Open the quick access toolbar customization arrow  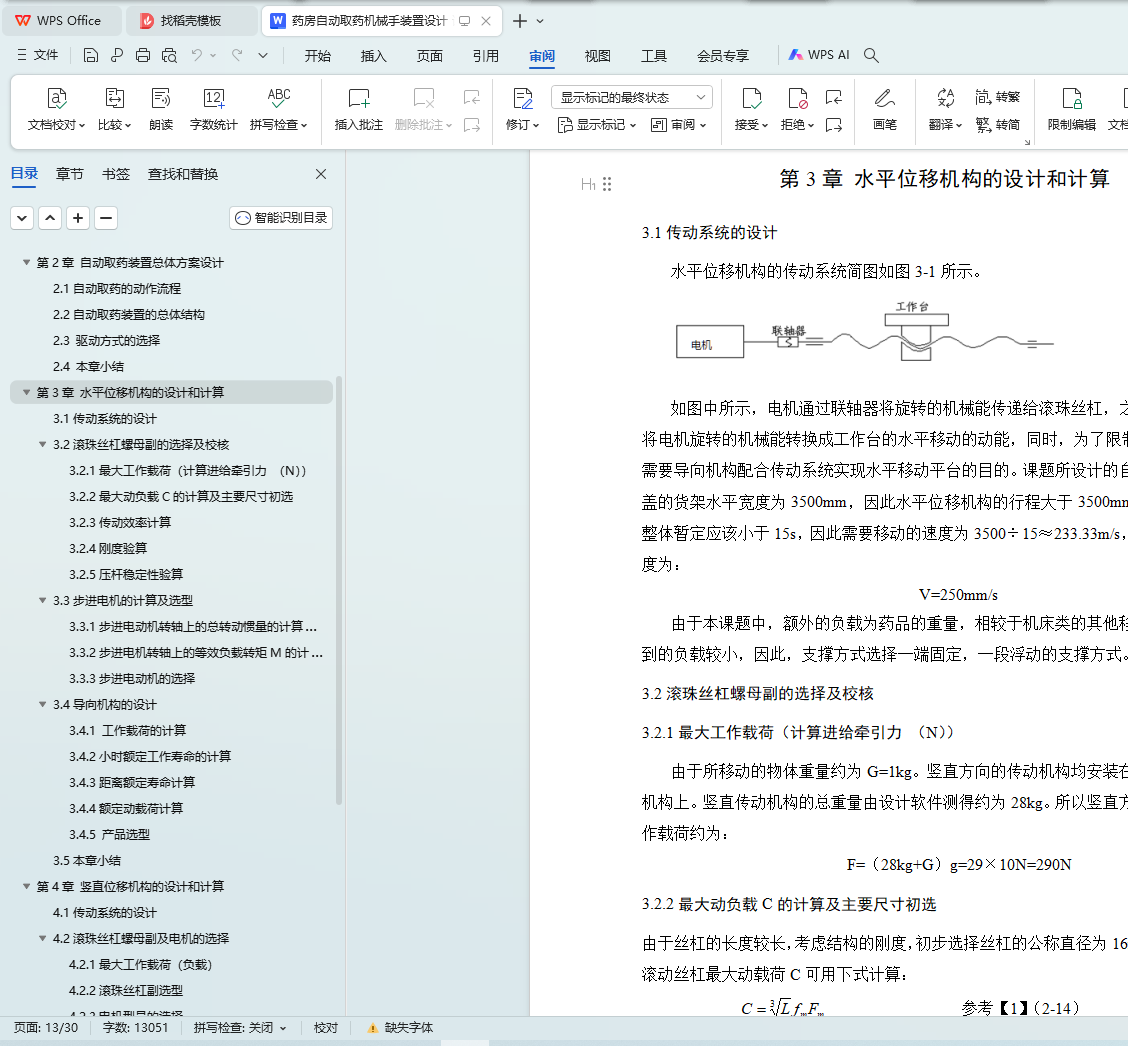(x=263, y=55)
